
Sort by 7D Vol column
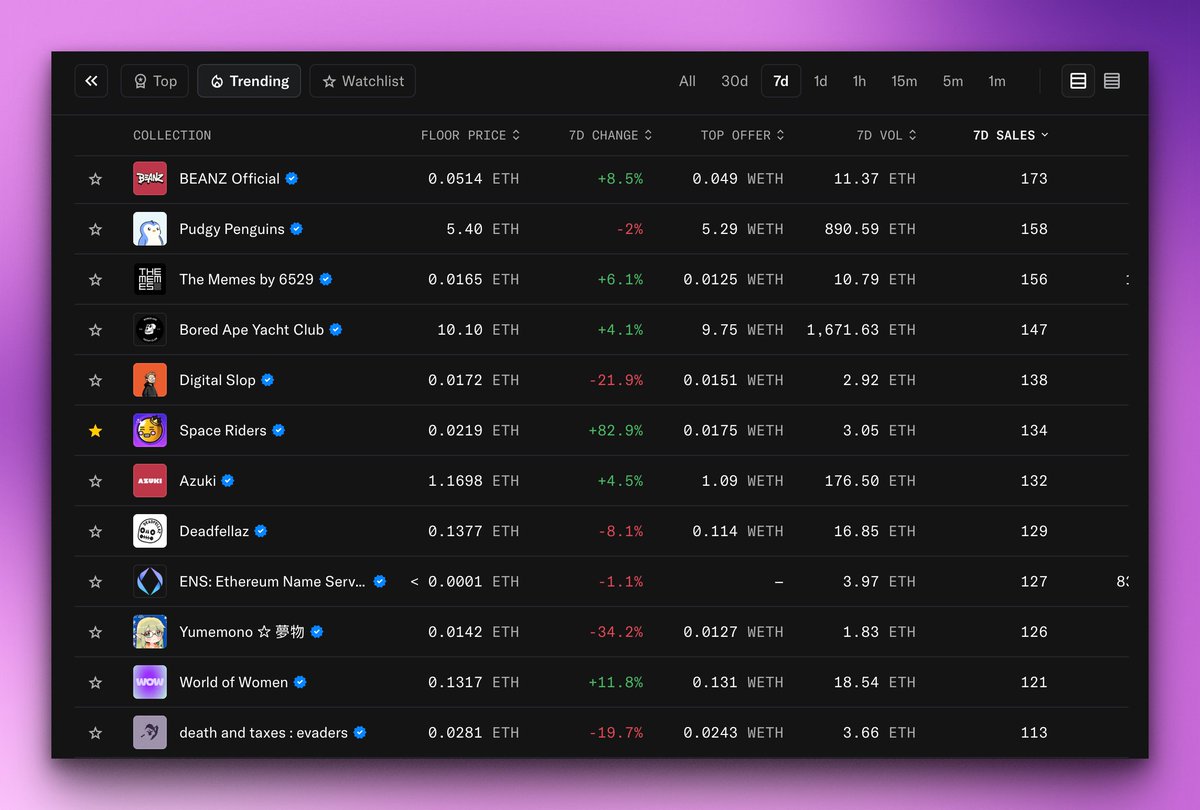pyautogui.click(x=886, y=135)
